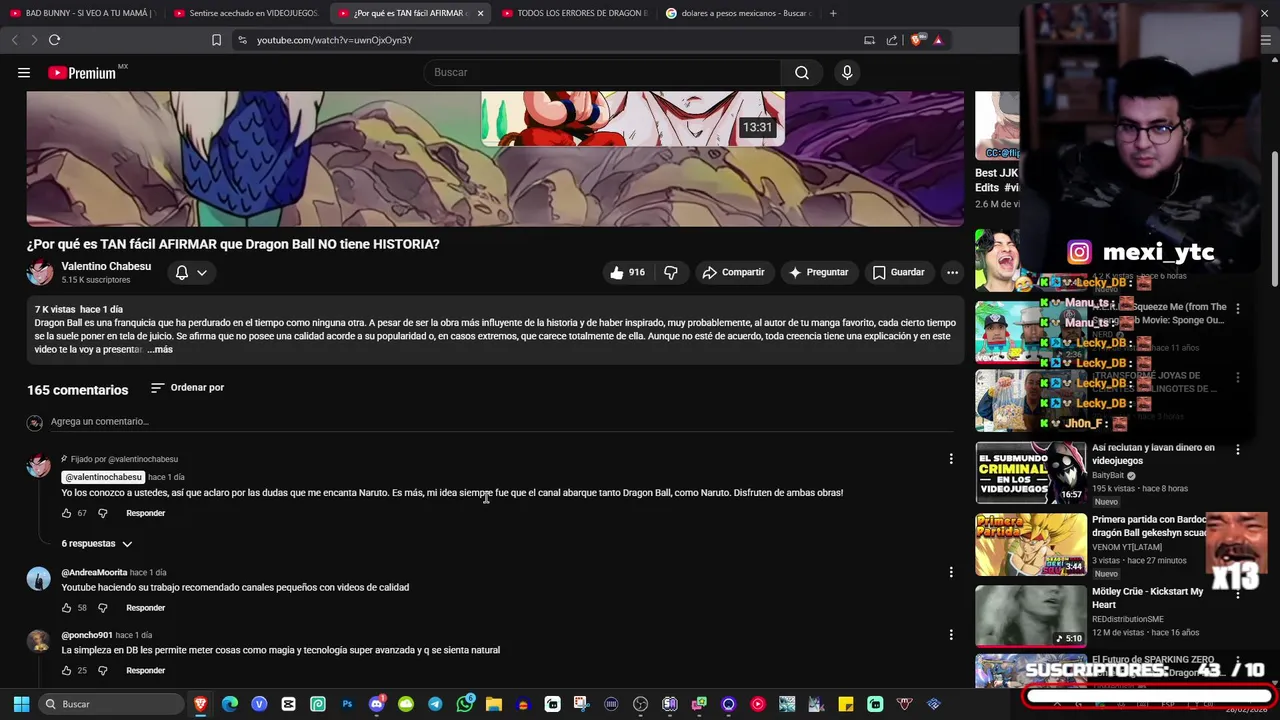The width and height of the screenshot is (1280, 720).
Task: Open the Ordenar por sort menu
Action: click(187, 387)
